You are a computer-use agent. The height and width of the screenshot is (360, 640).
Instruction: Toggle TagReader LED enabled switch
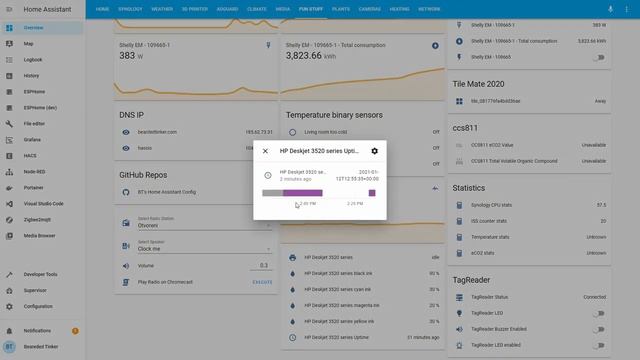point(599,345)
